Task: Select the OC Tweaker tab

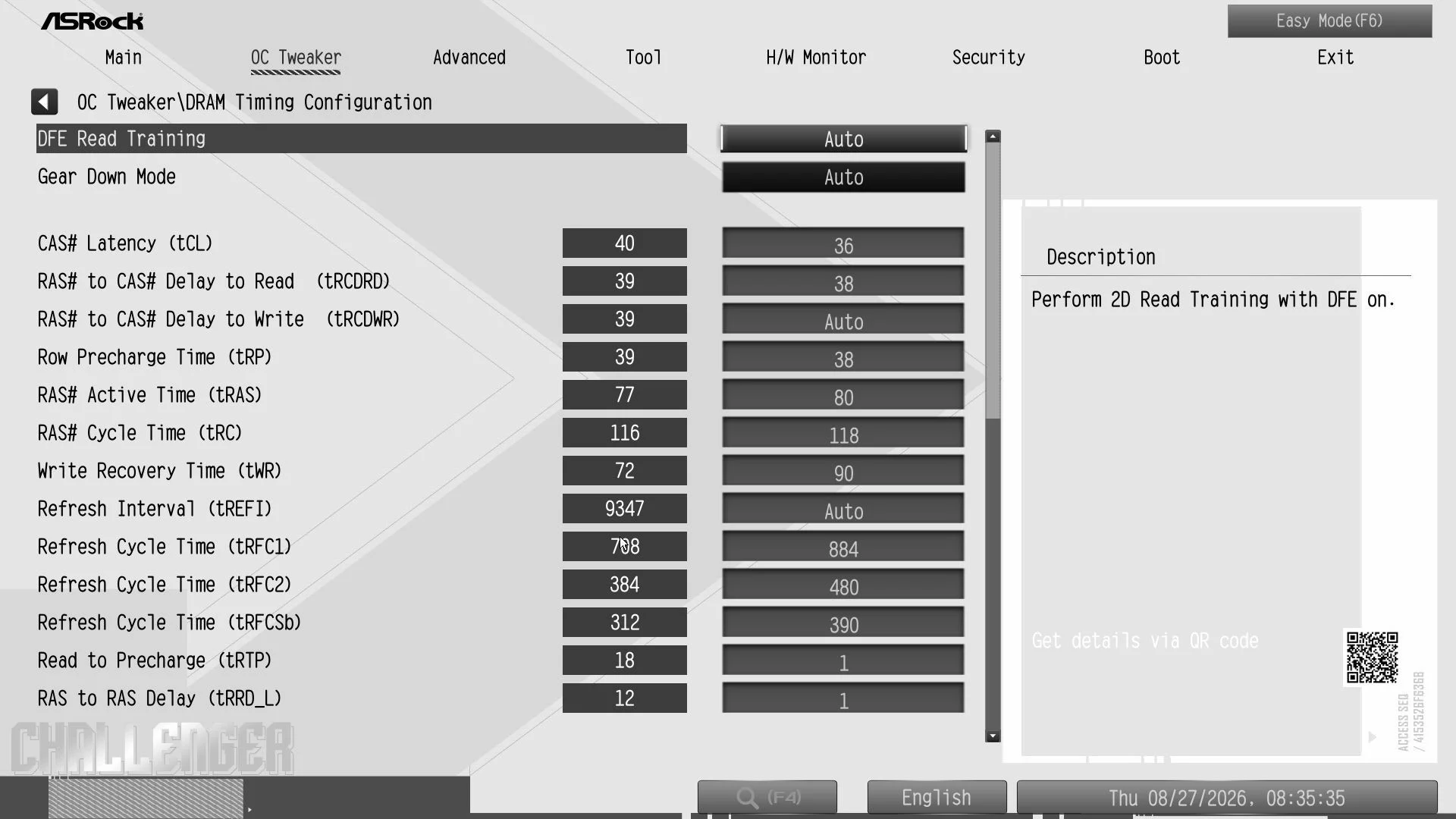Action: pyautogui.click(x=296, y=59)
